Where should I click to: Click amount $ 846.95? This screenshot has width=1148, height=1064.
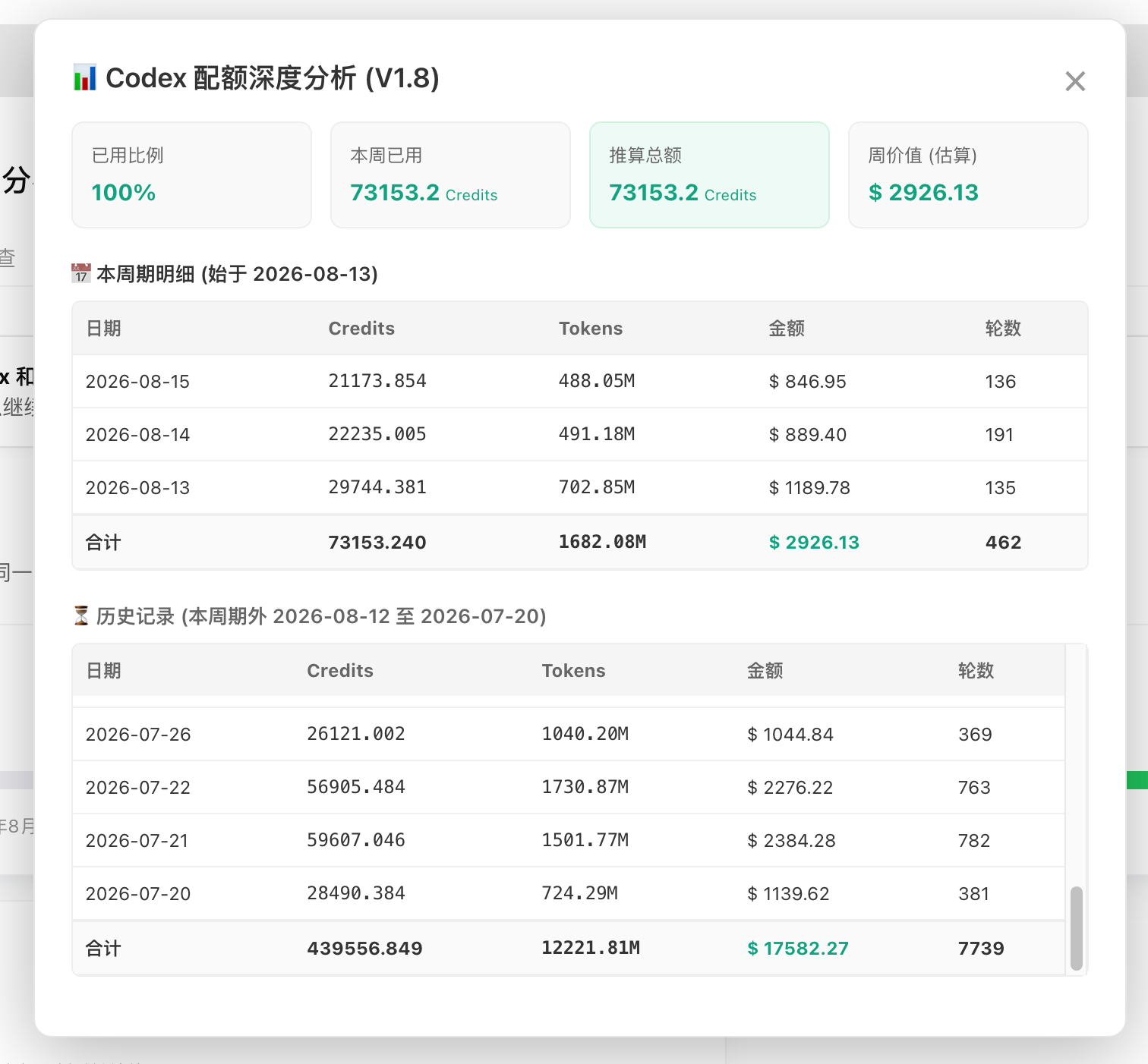(x=807, y=382)
